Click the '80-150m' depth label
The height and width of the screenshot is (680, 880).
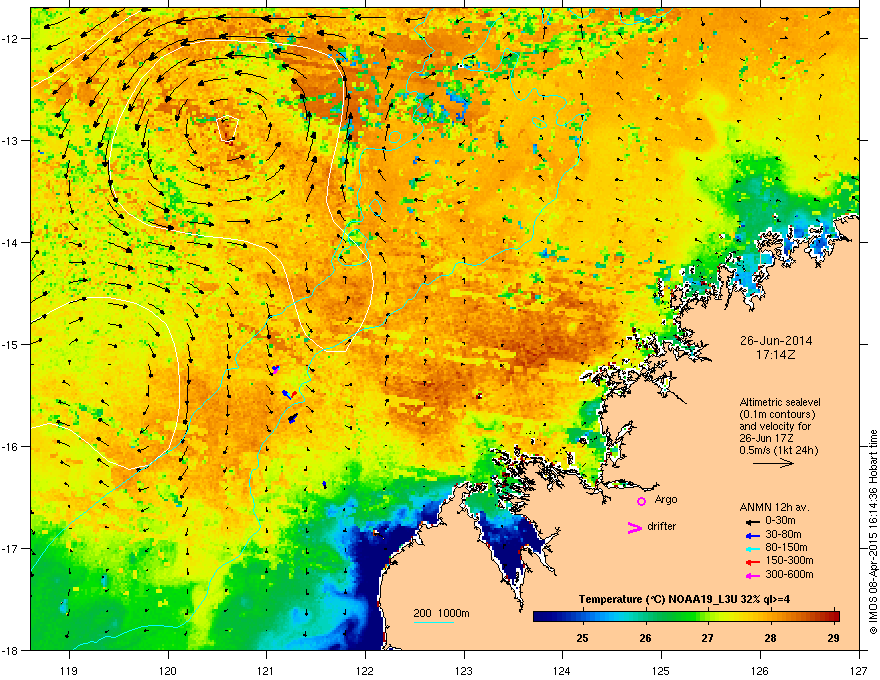786,547
